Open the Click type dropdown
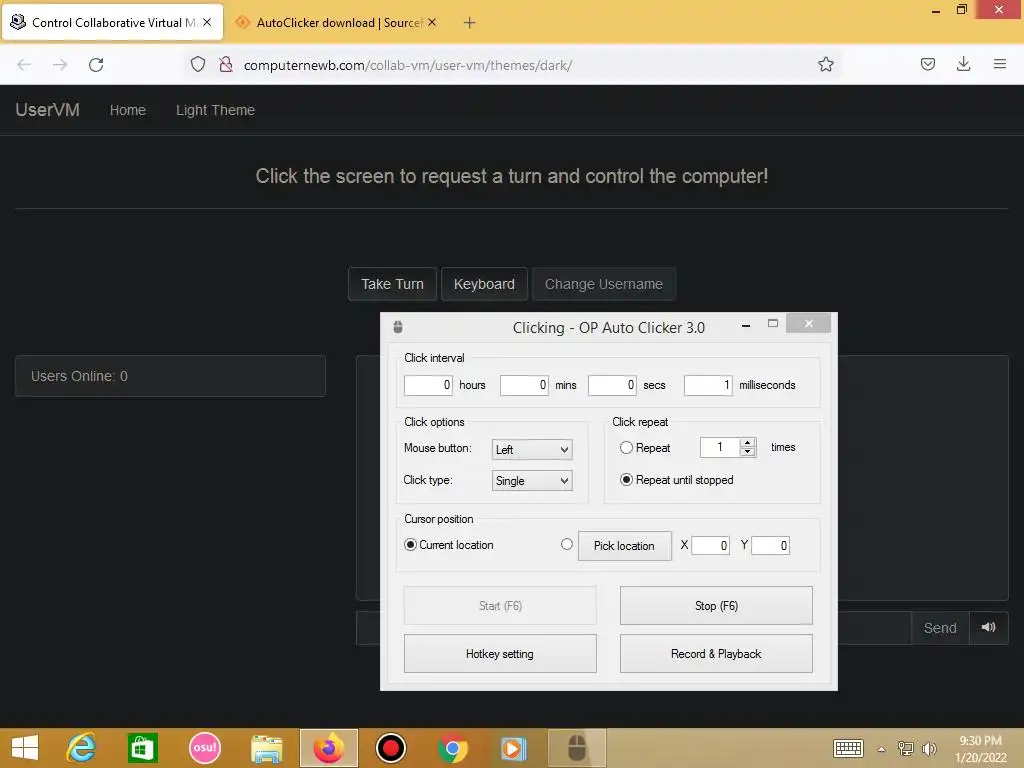Image resolution: width=1024 pixels, height=768 pixels. point(532,481)
